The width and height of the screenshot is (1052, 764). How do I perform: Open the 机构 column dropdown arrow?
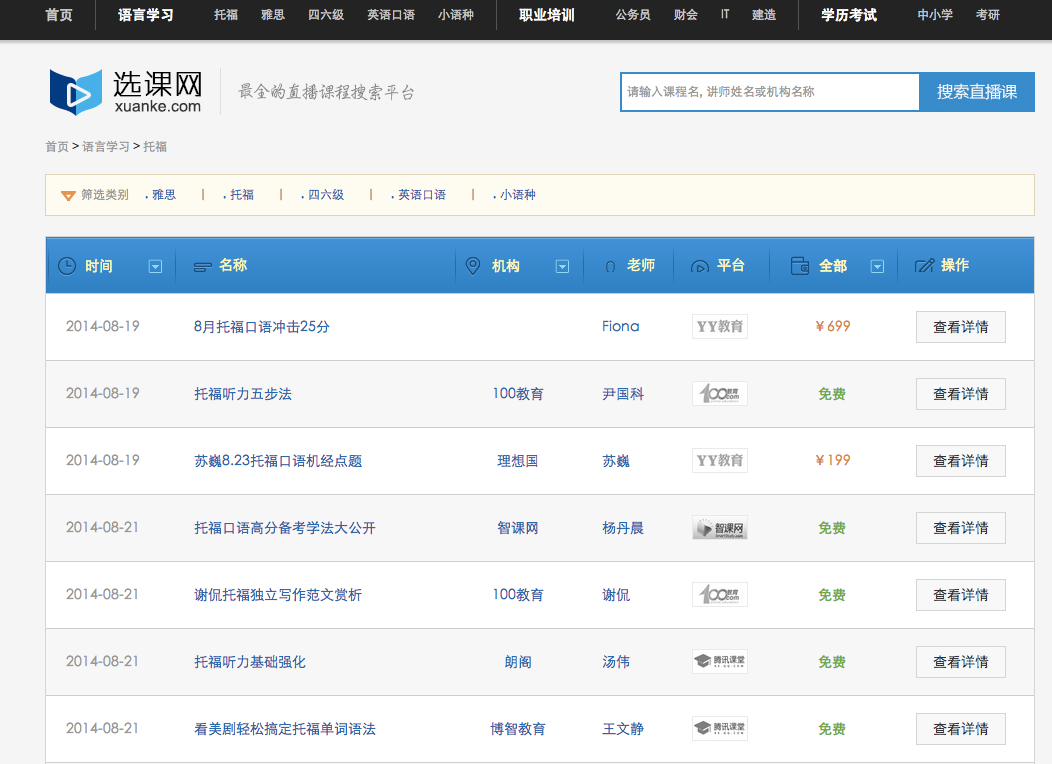562,266
